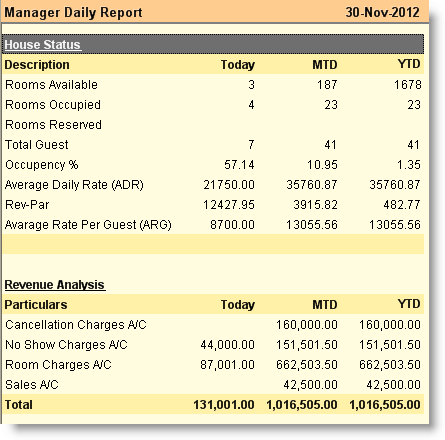Image resolution: width=445 pixels, height=440 pixels.
Task: Select the Total Guest row label
Action: pyautogui.click(x=37, y=145)
